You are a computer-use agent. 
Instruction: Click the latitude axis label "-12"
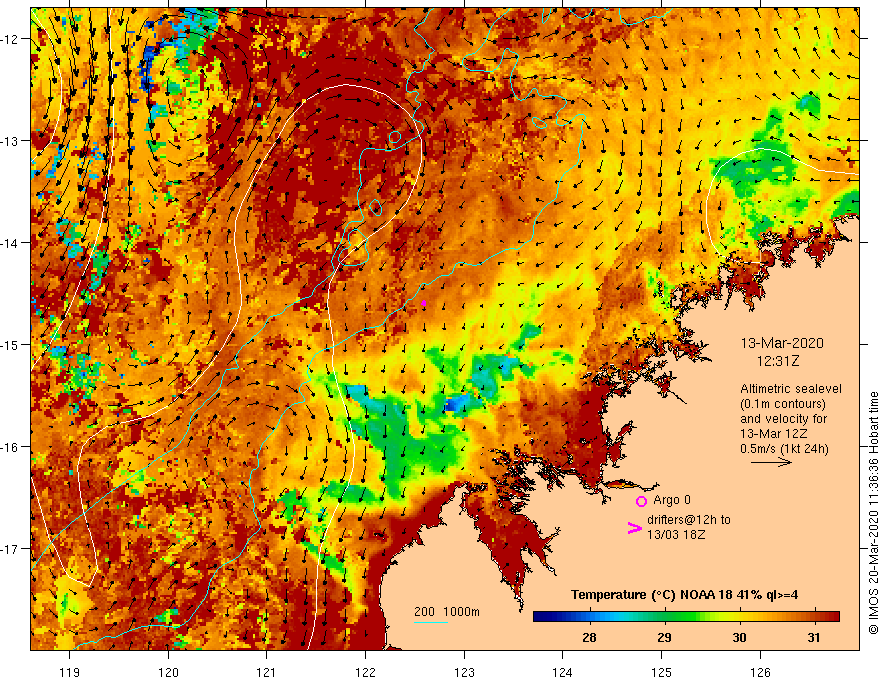tap(11, 39)
